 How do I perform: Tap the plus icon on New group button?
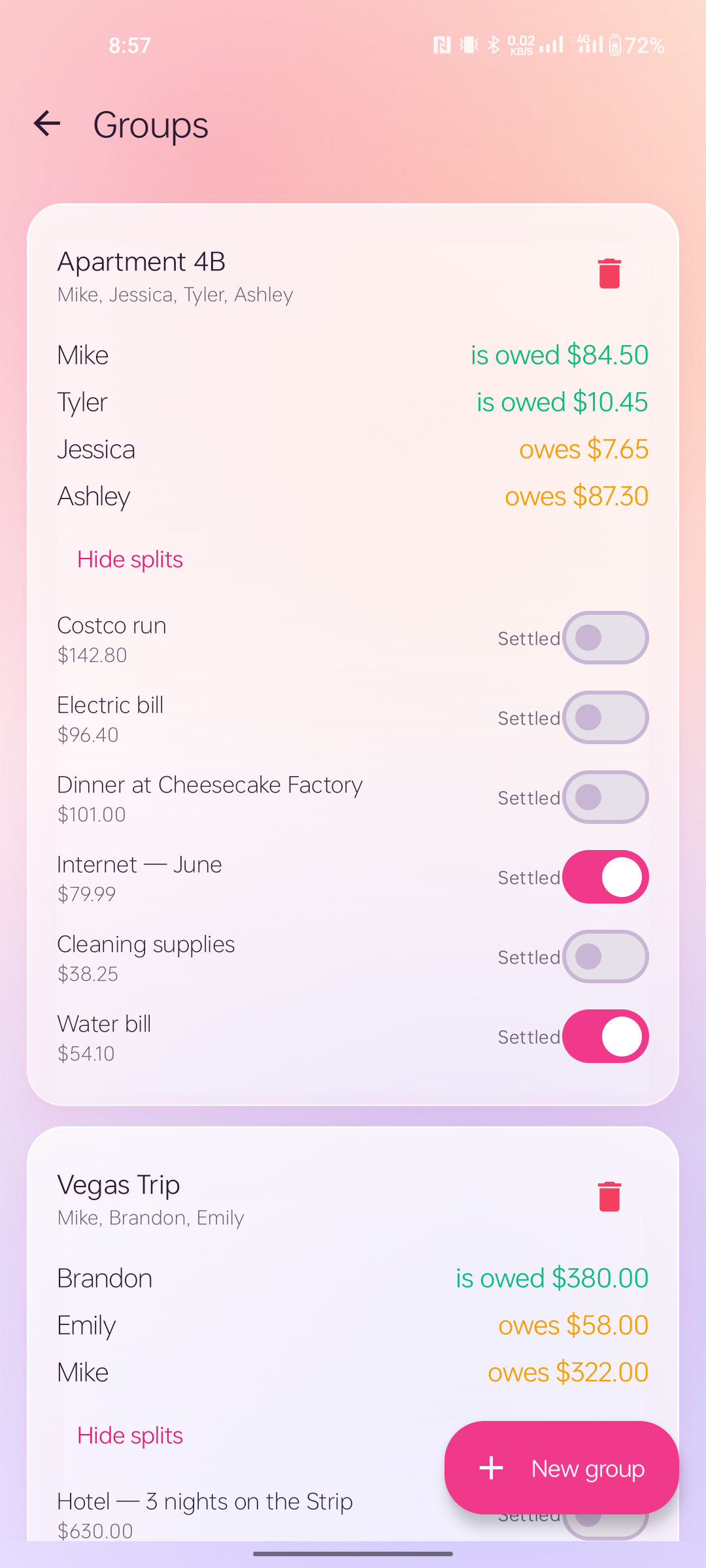click(492, 1468)
